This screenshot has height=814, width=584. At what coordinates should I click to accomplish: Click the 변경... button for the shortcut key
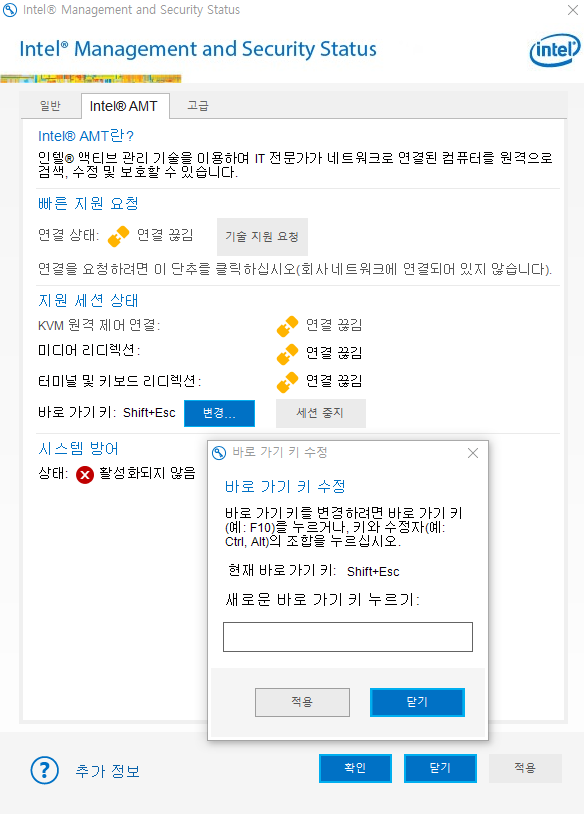click(x=219, y=412)
